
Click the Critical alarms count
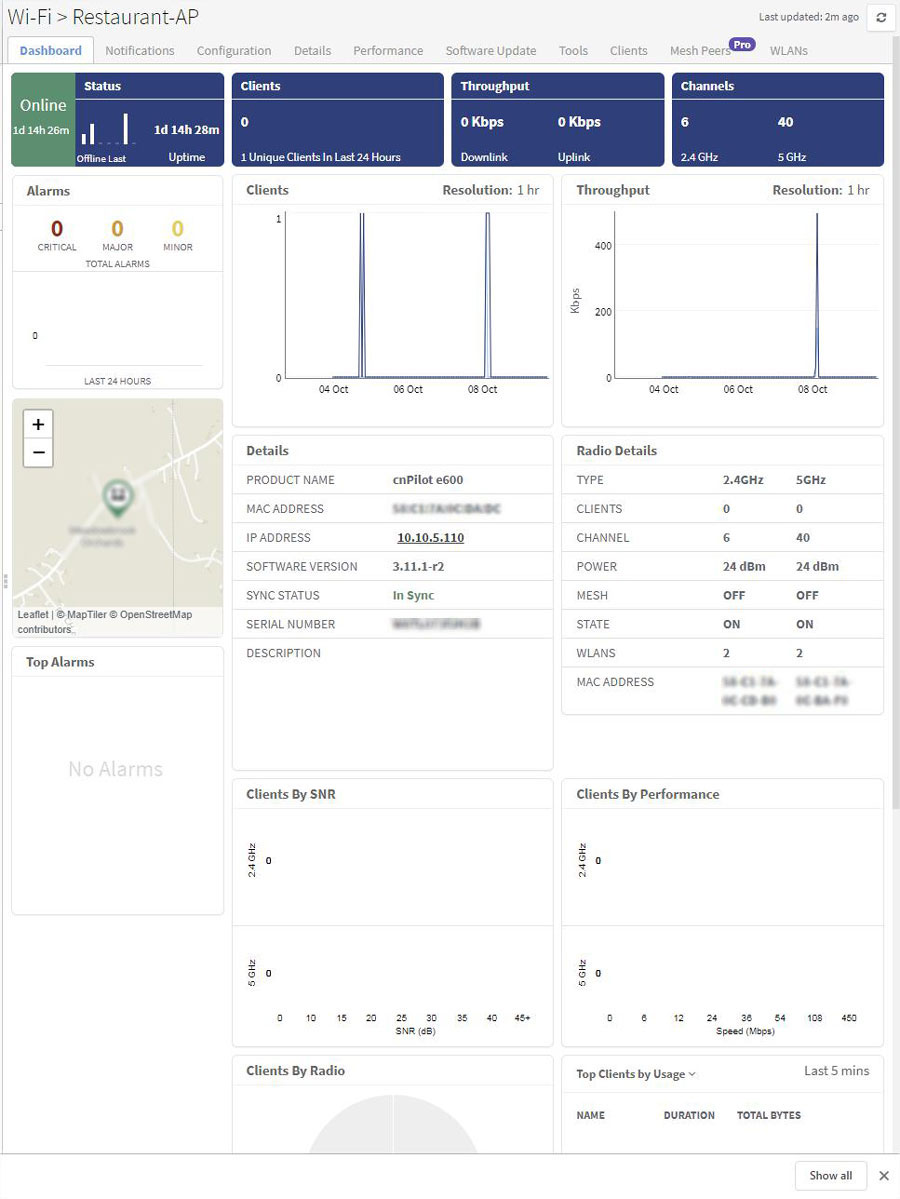[57, 229]
